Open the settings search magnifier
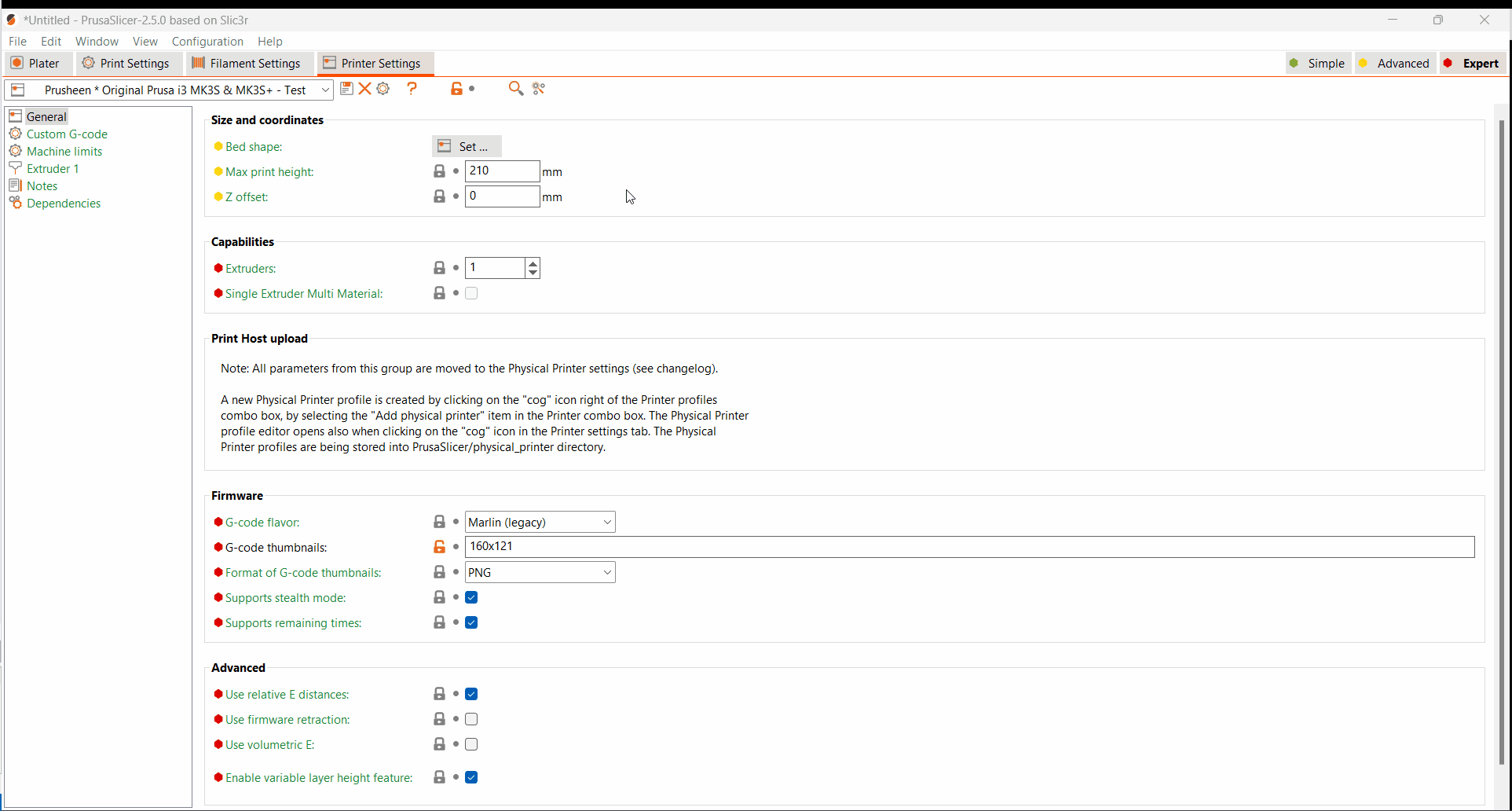The image size is (1512, 811). [x=516, y=89]
